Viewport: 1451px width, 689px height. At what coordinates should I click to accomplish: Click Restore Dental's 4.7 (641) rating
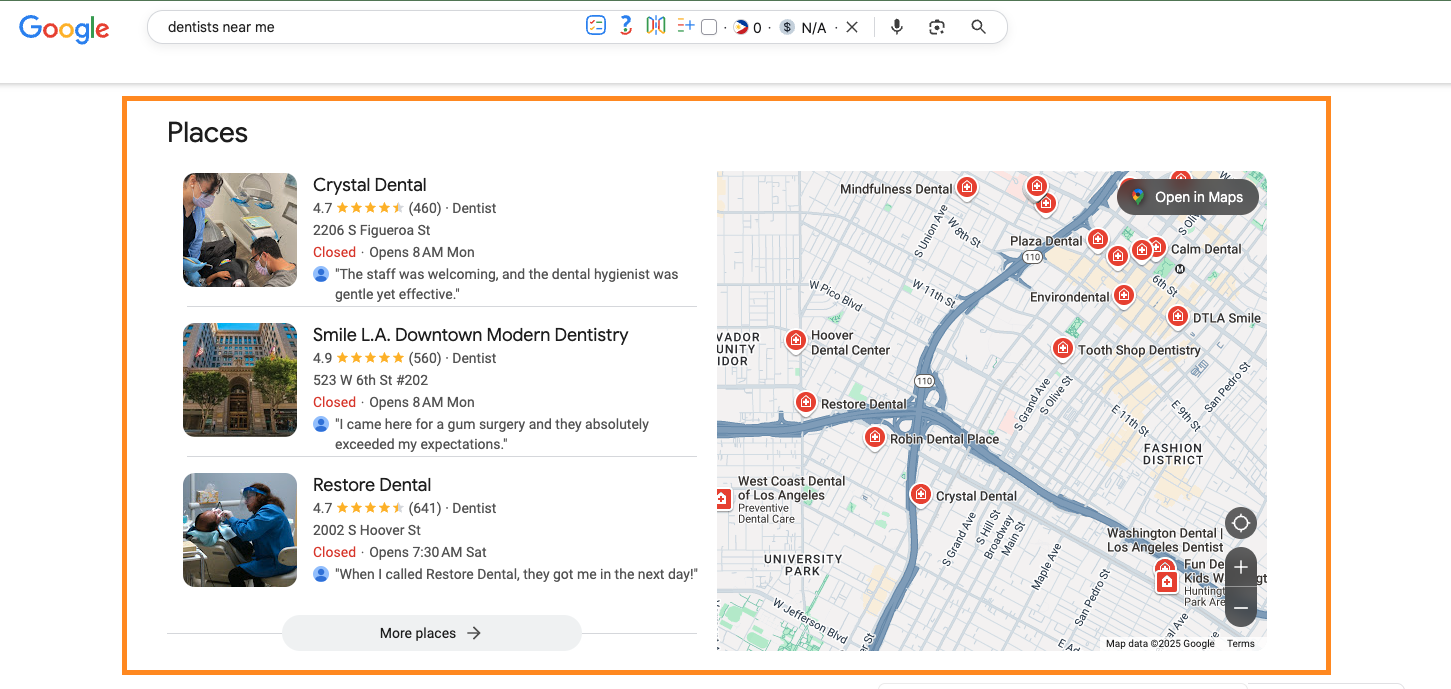377,508
